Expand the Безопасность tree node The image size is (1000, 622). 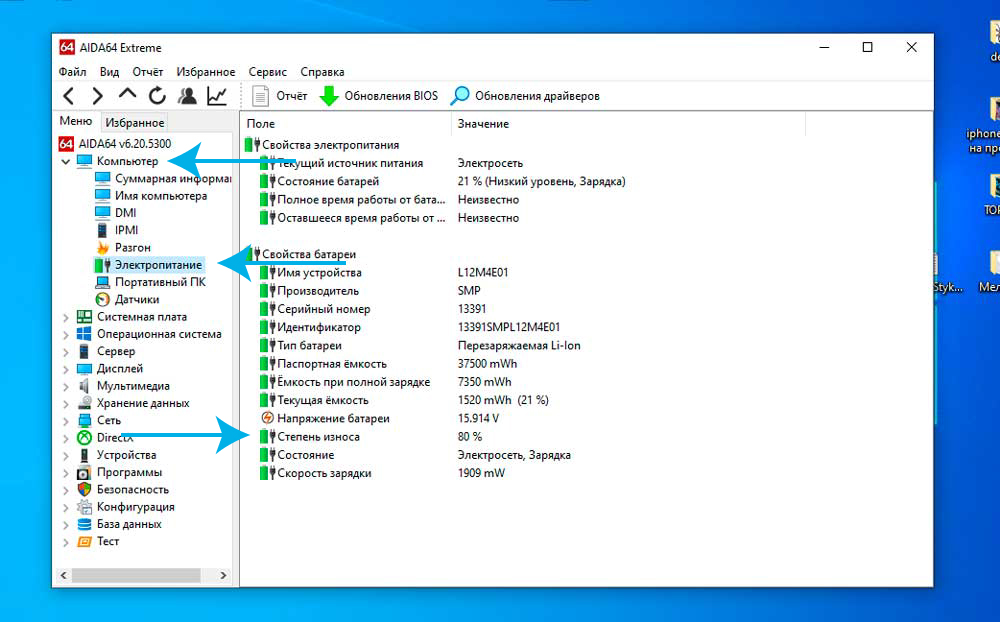(x=66, y=490)
